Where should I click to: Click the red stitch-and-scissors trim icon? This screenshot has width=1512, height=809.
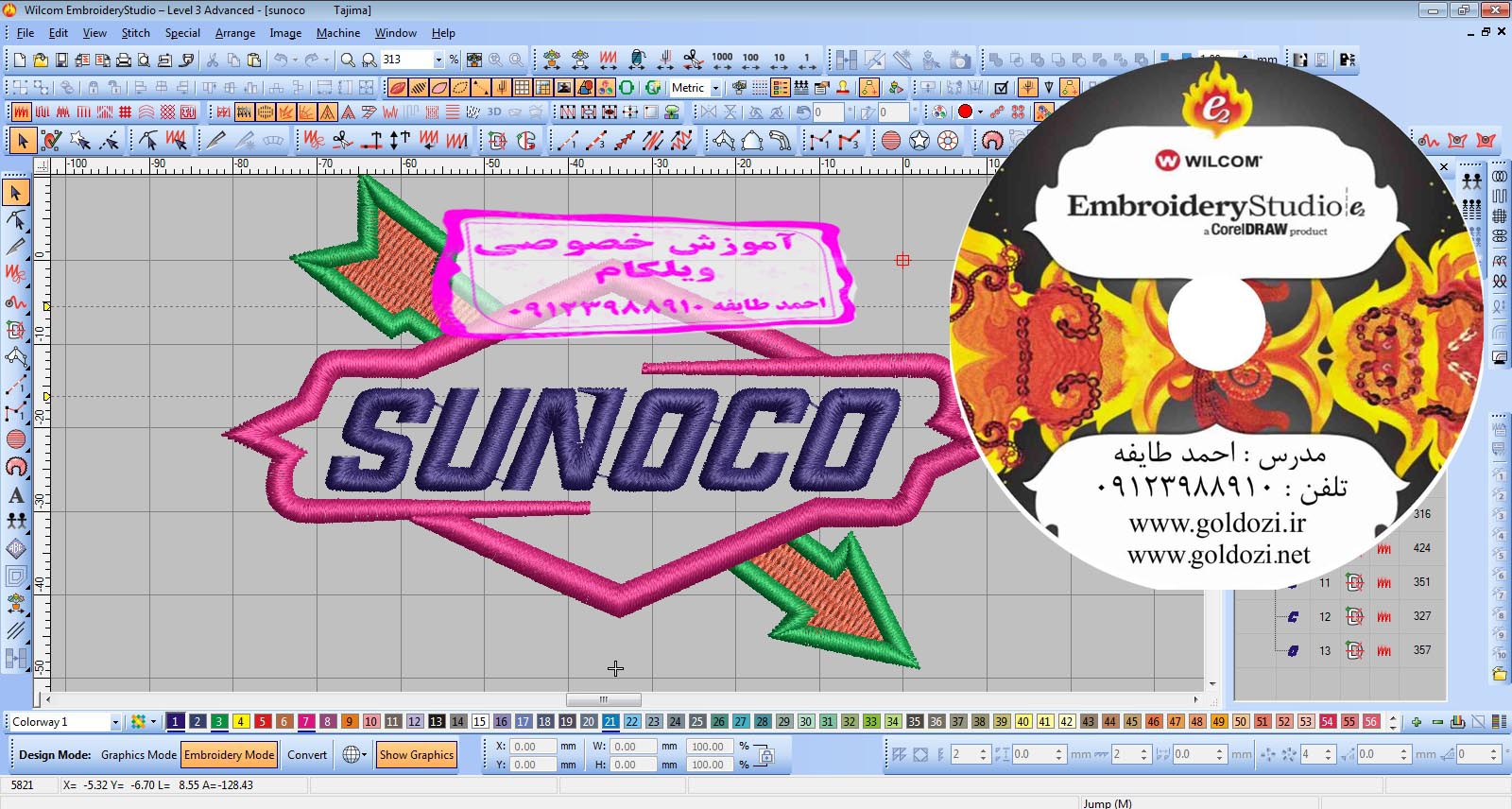click(343, 141)
